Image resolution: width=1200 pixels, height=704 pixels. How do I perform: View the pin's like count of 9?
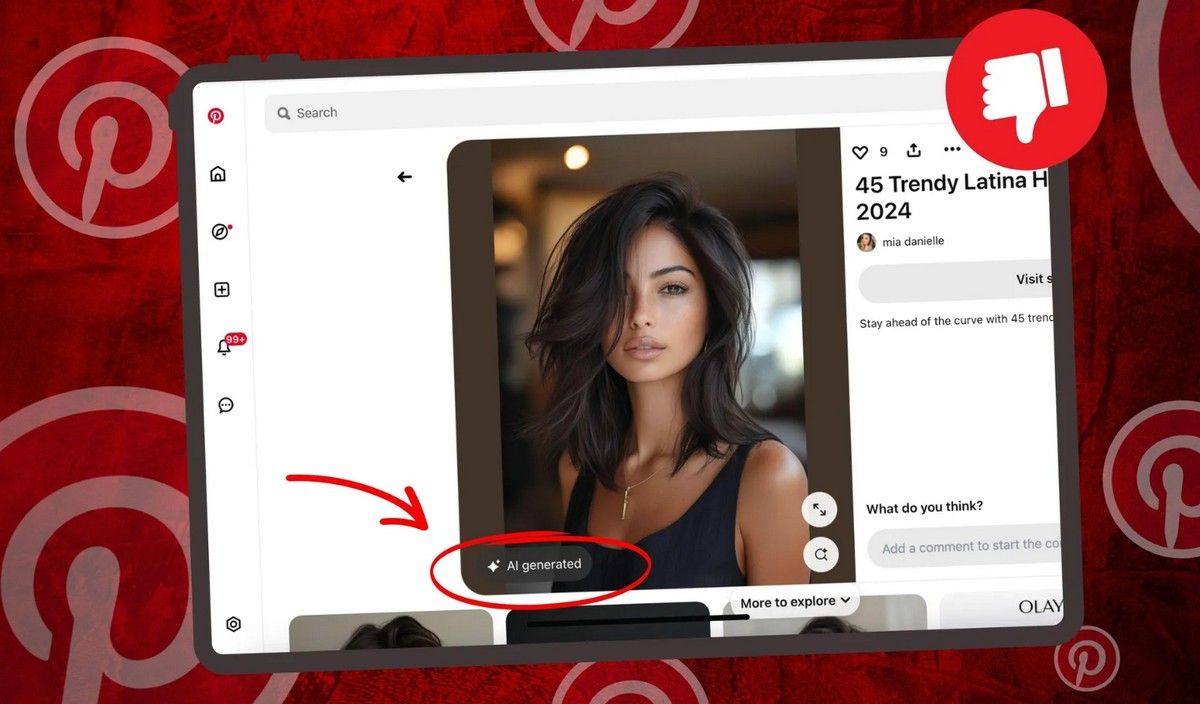(x=882, y=152)
